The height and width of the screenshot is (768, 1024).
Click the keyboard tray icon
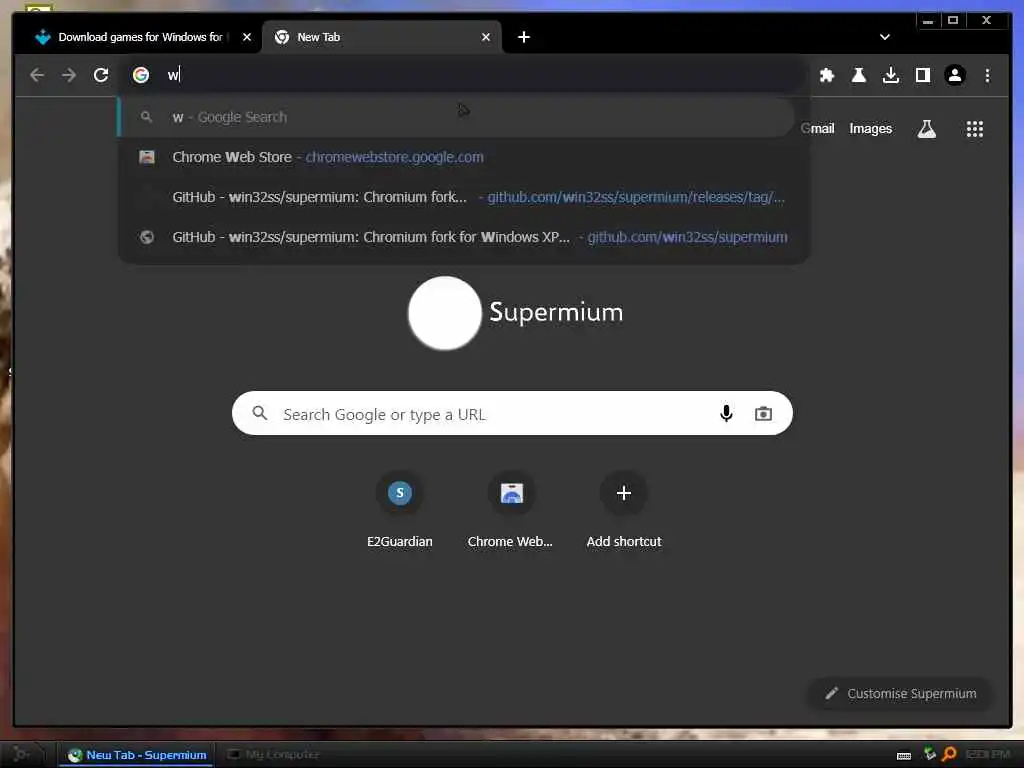click(x=904, y=756)
